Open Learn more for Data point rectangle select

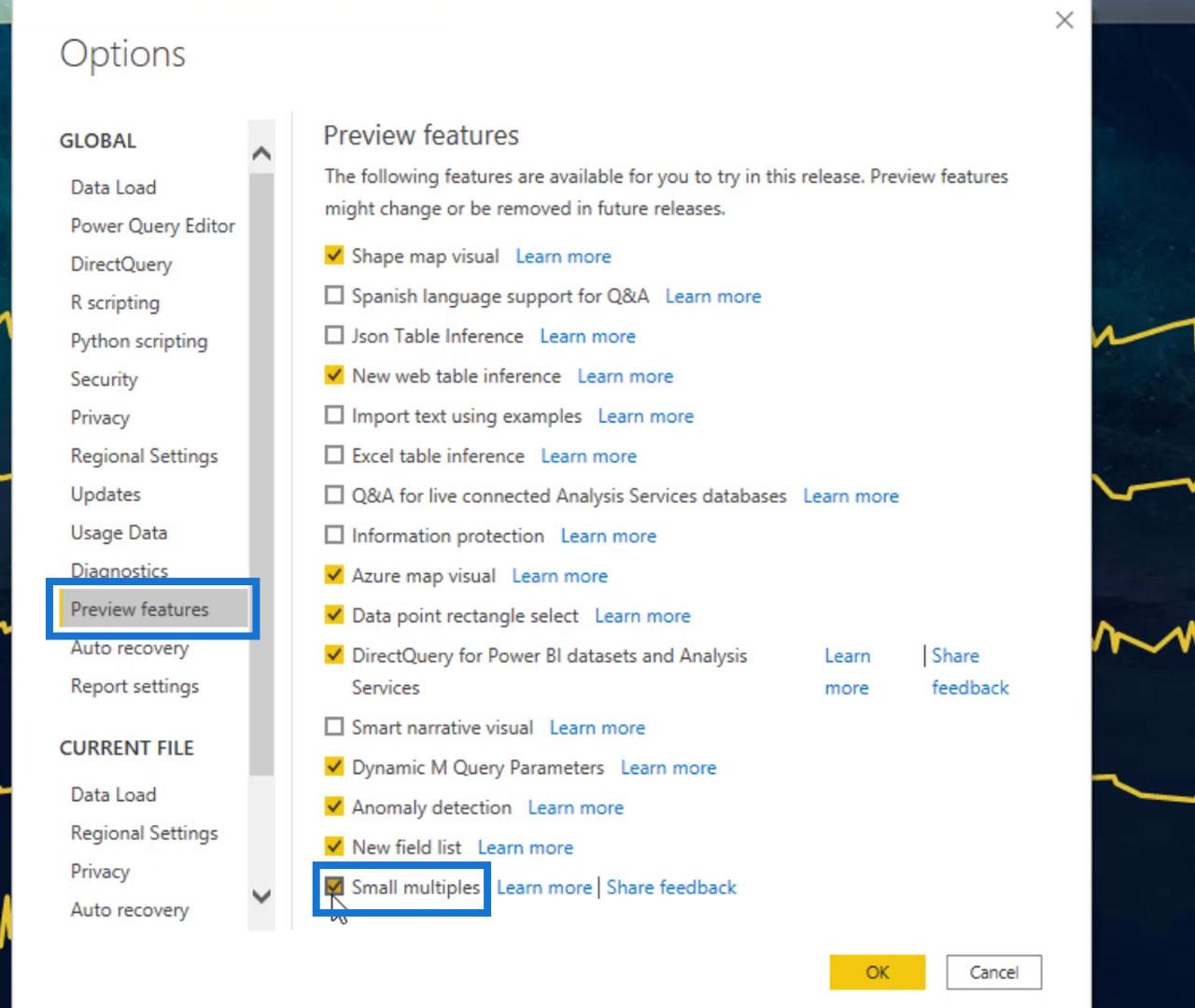pyautogui.click(x=642, y=616)
